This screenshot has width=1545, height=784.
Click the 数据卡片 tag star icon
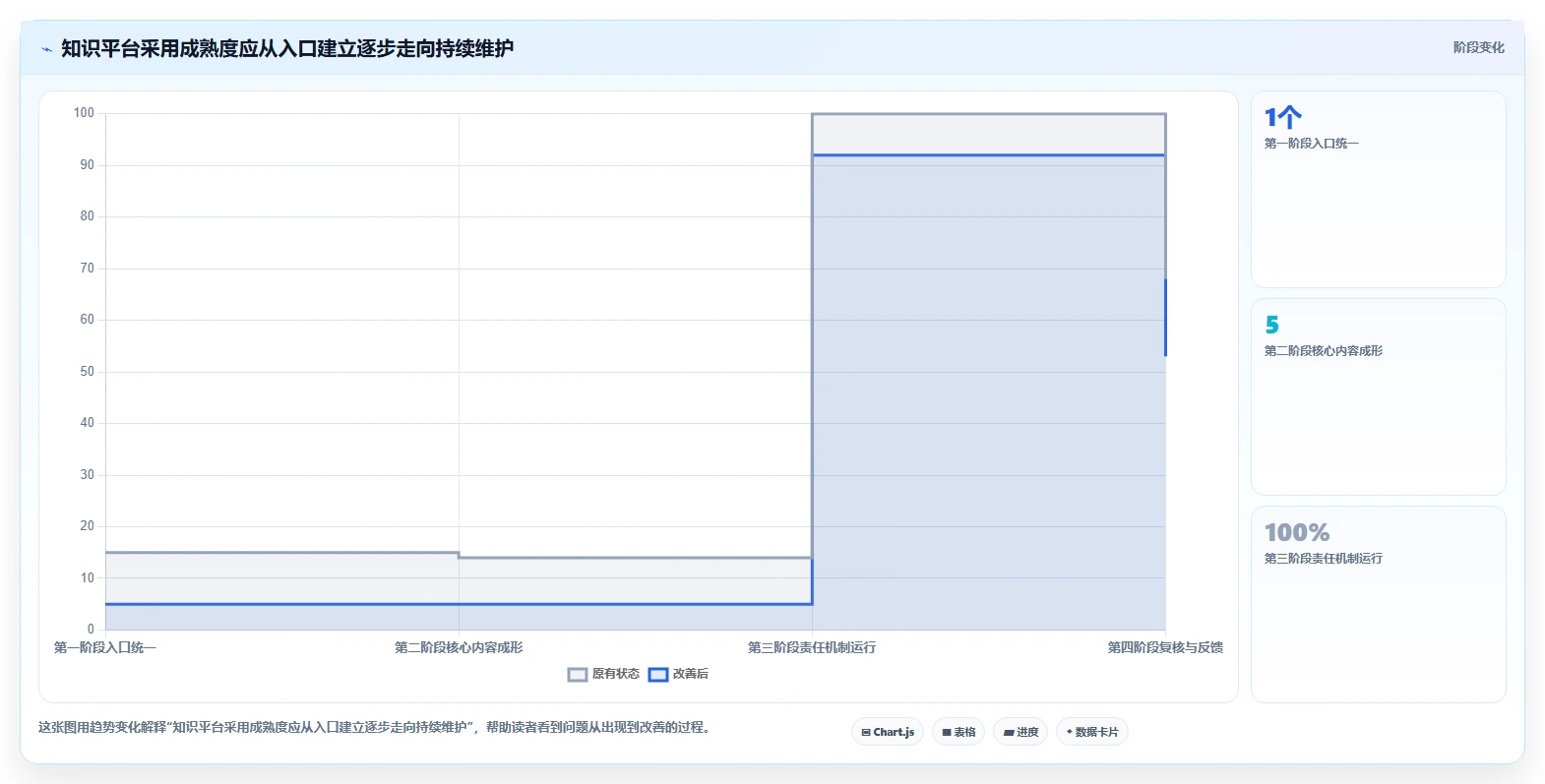[x=1070, y=732]
